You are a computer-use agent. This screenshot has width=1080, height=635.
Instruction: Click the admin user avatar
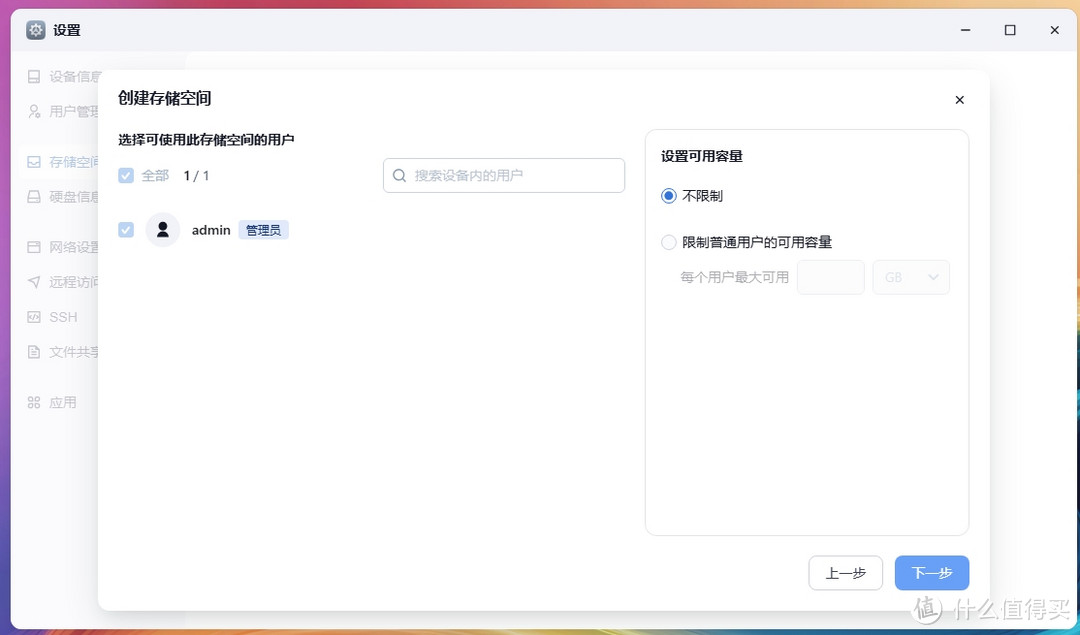(x=162, y=229)
